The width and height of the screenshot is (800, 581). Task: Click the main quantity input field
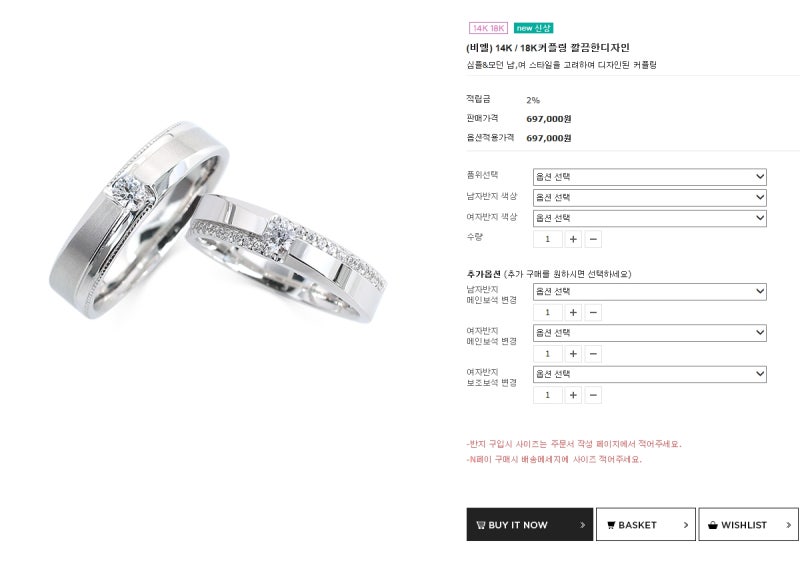[548, 239]
